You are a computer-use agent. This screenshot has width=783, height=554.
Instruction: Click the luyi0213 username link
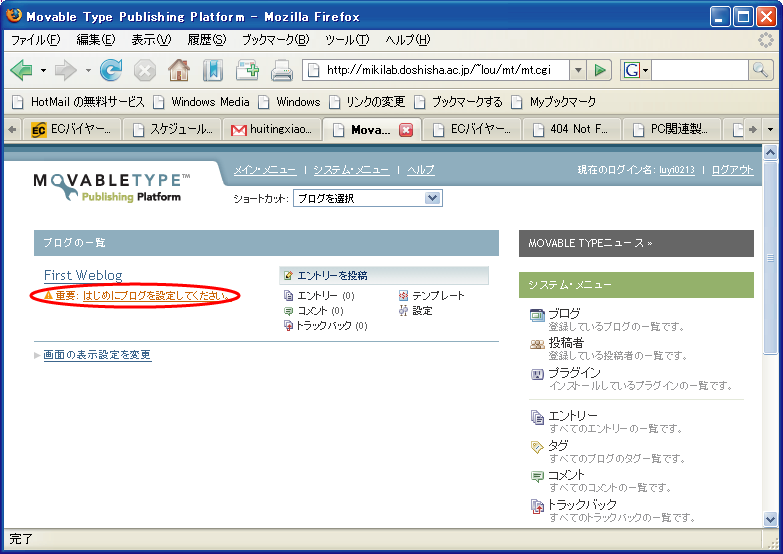point(677,170)
